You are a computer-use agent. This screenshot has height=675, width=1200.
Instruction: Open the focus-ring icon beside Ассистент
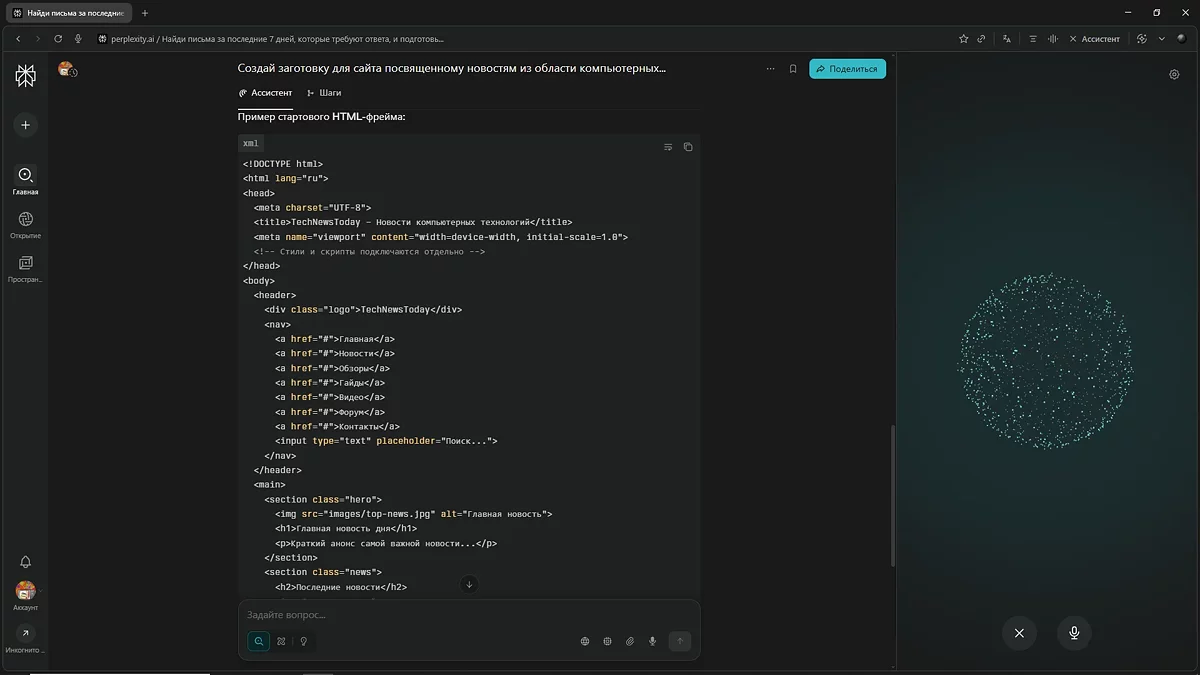click(1142, 39)
